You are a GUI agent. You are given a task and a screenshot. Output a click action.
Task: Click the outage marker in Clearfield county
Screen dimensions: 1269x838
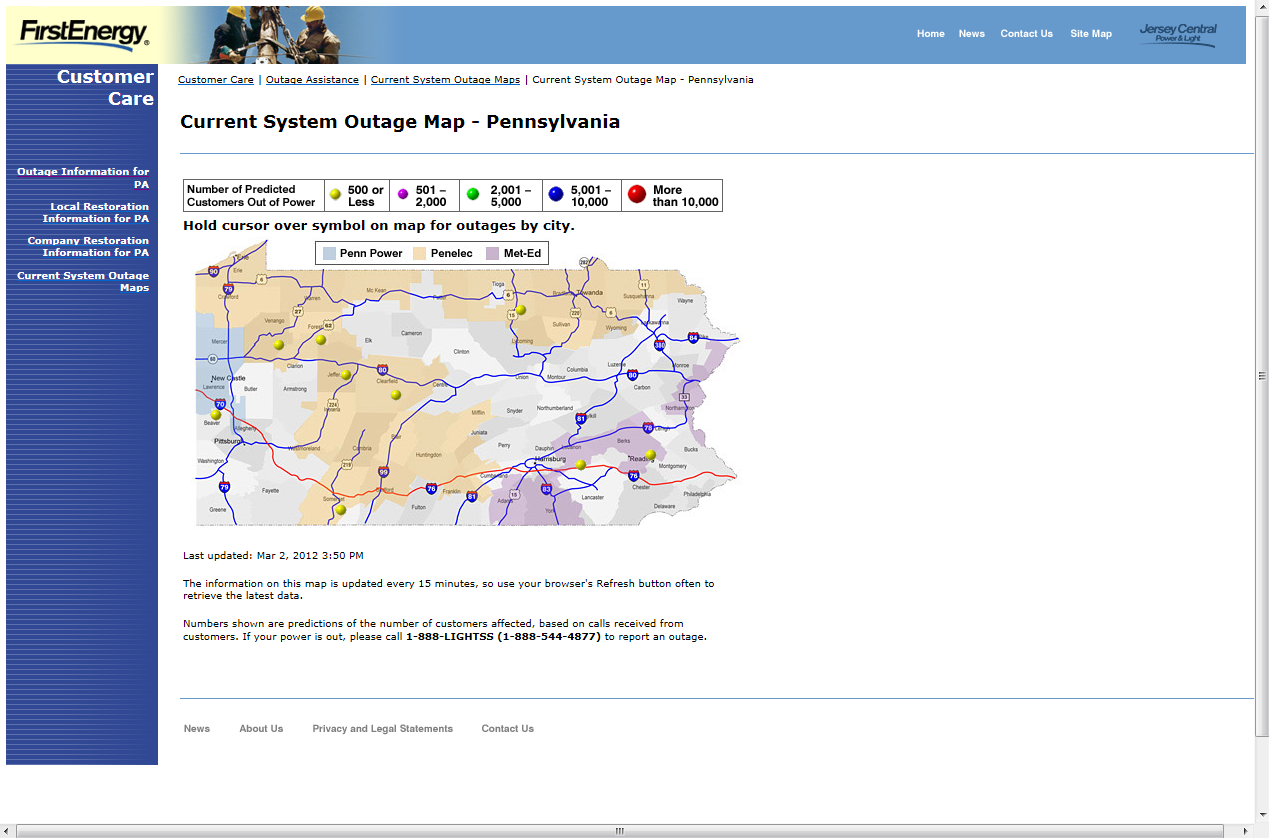(x=396, y=395)
